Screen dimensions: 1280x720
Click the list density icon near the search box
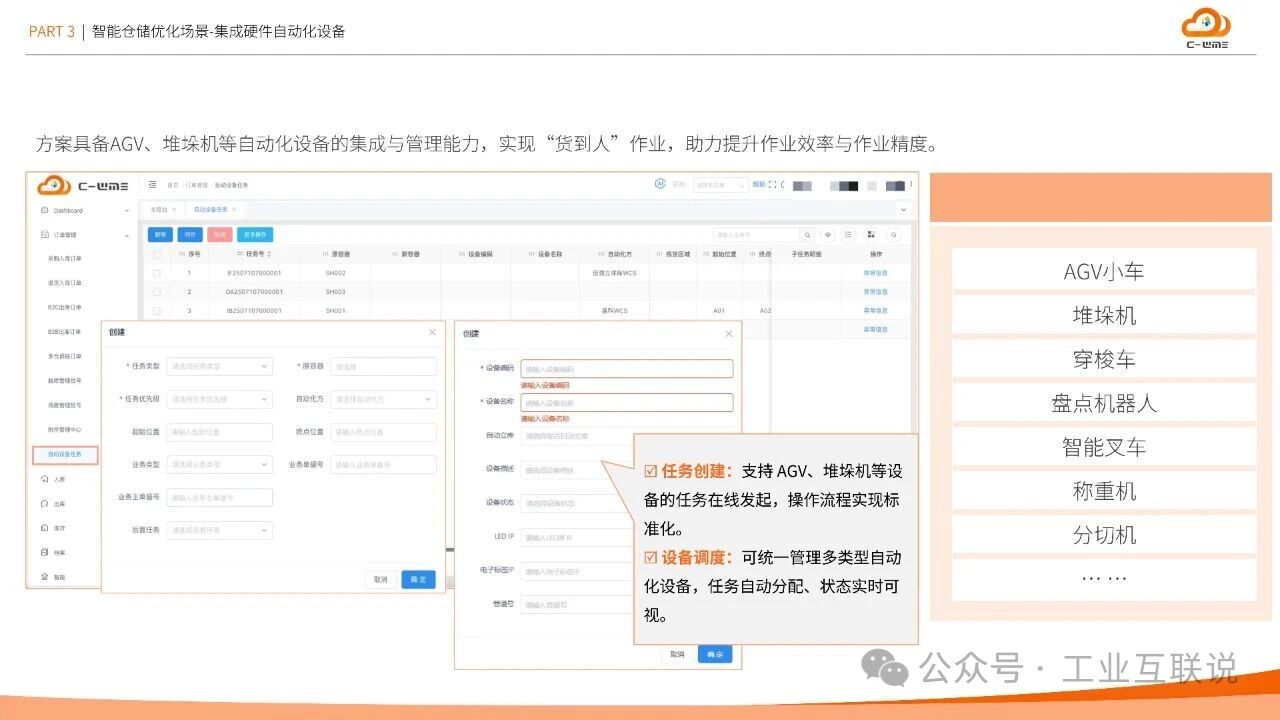pyautogui.click(x=848, y=235)
